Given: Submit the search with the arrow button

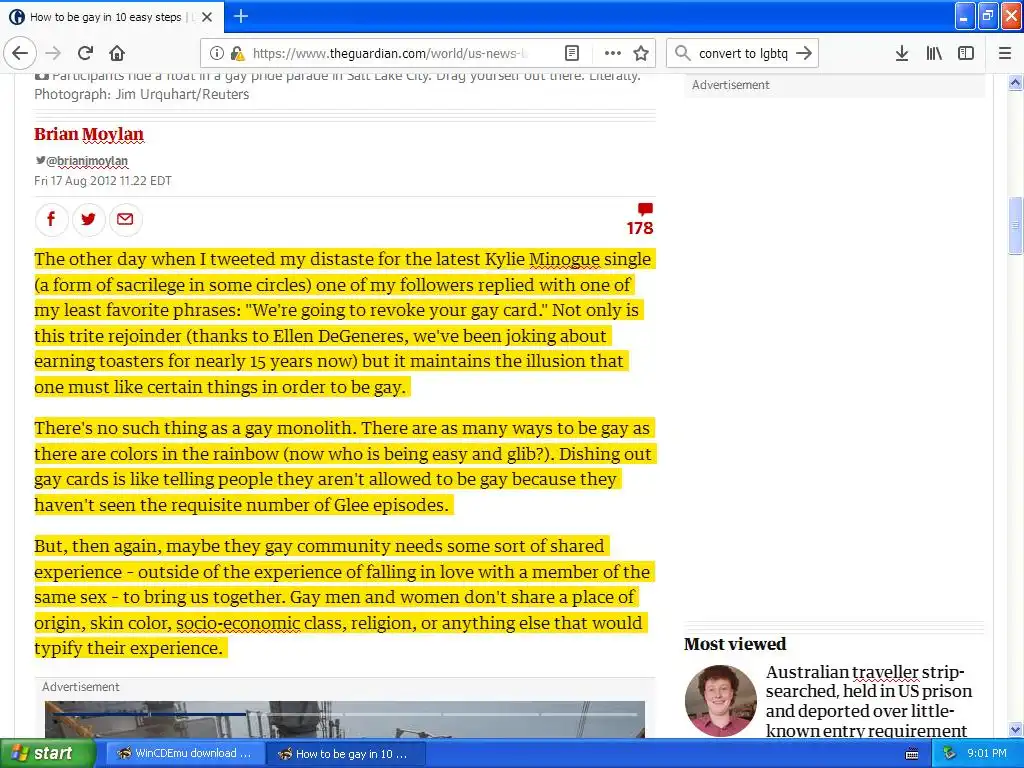Looking at the screenshot, I should click(x=804, y=53).
